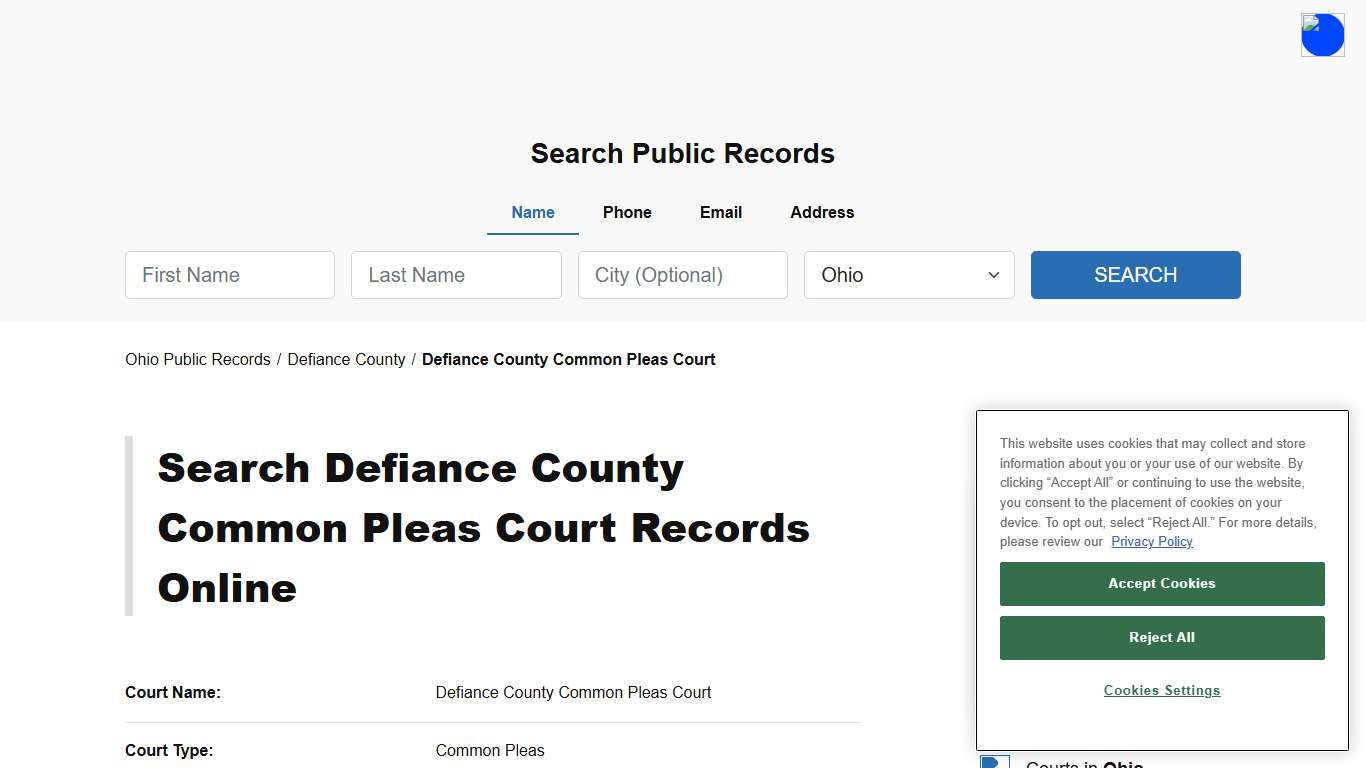The width and height of the screenshot is (1366, 768).
Task: Expand the state selector chevron
Action: (x=993, y=275)
